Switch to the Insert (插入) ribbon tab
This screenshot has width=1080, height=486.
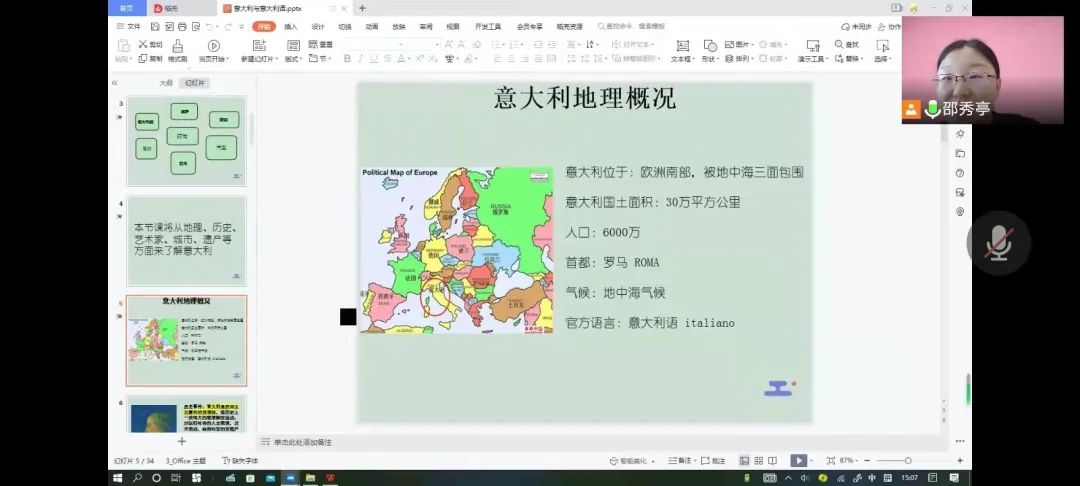coord(290,27)
